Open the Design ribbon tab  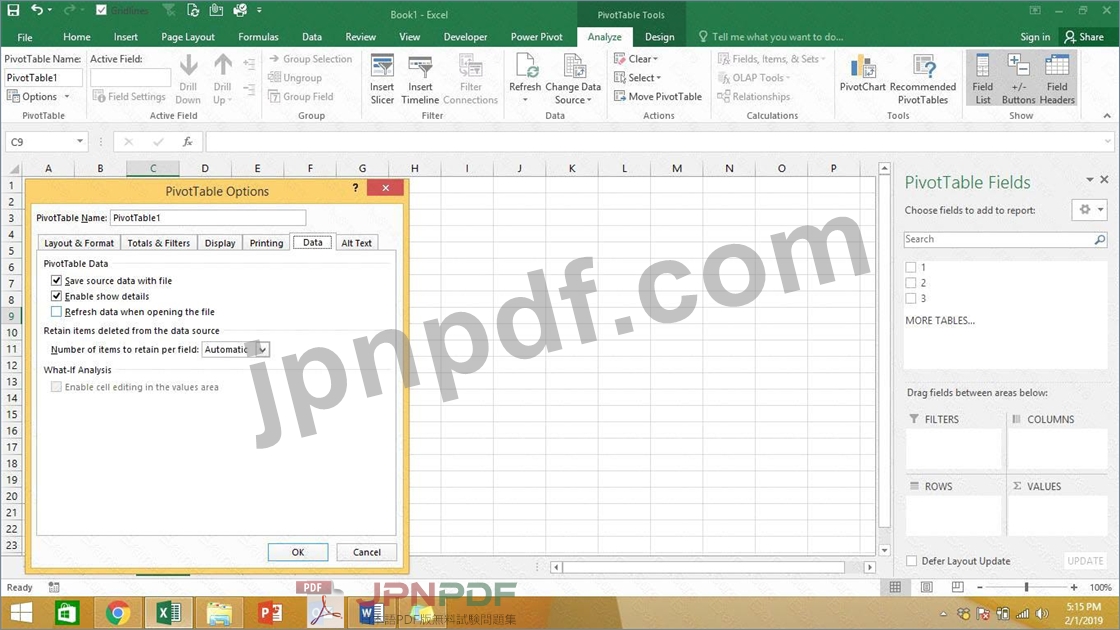point(659,37)
